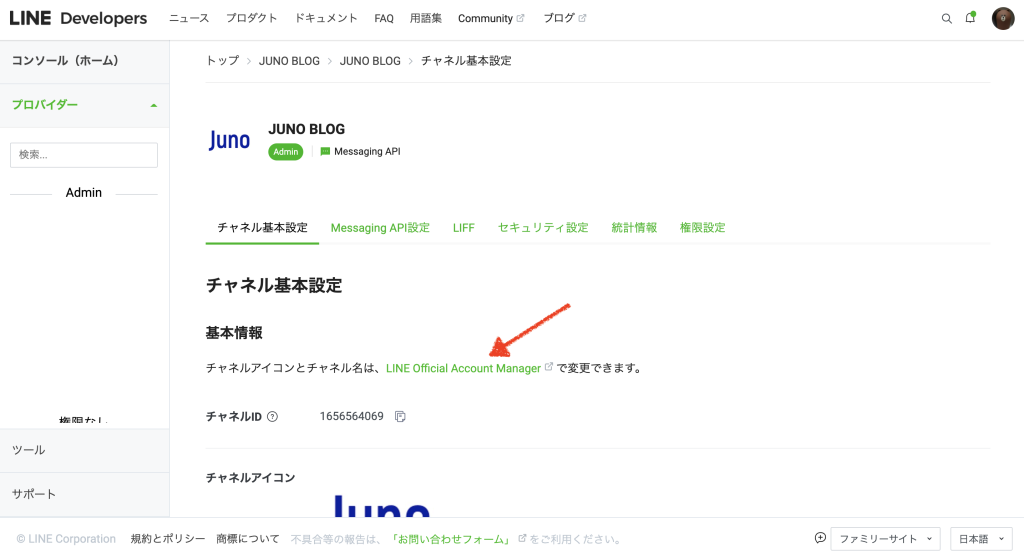Open 商標について footer link
The height and width of the screenshot is (557, 1024).
[x=248, y=539]
